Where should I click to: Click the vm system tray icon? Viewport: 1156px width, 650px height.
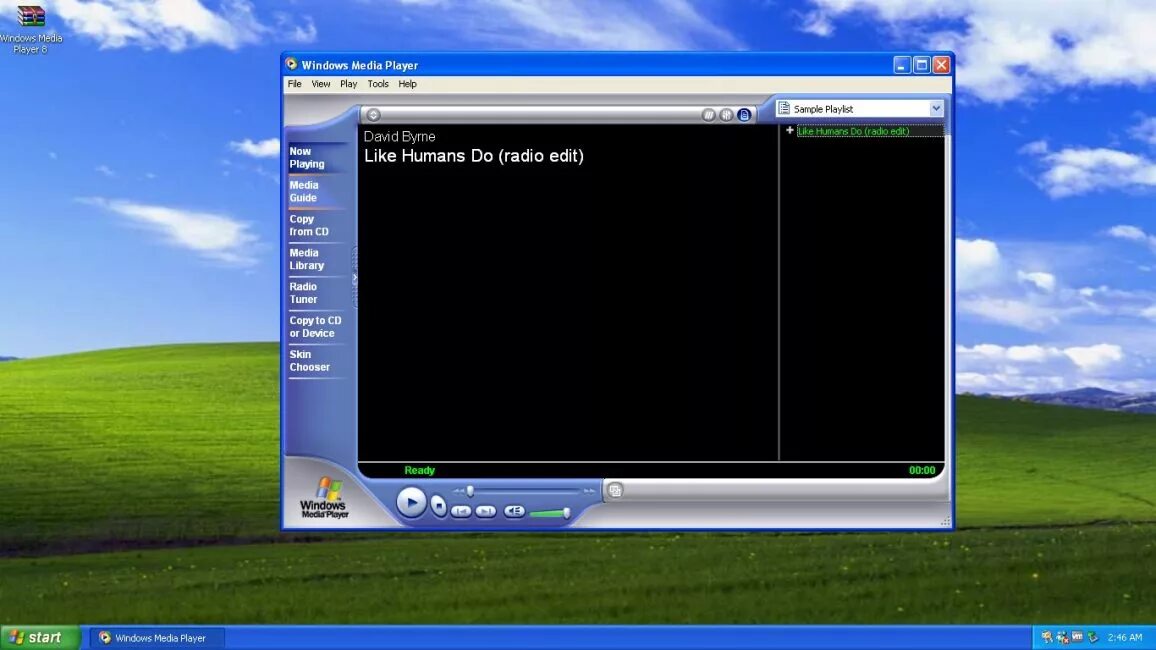click(x=1077, y=637)
